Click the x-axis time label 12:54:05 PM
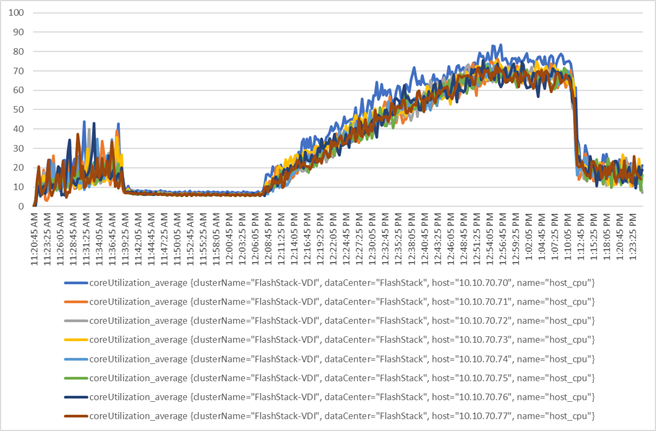 click(490, 239)
